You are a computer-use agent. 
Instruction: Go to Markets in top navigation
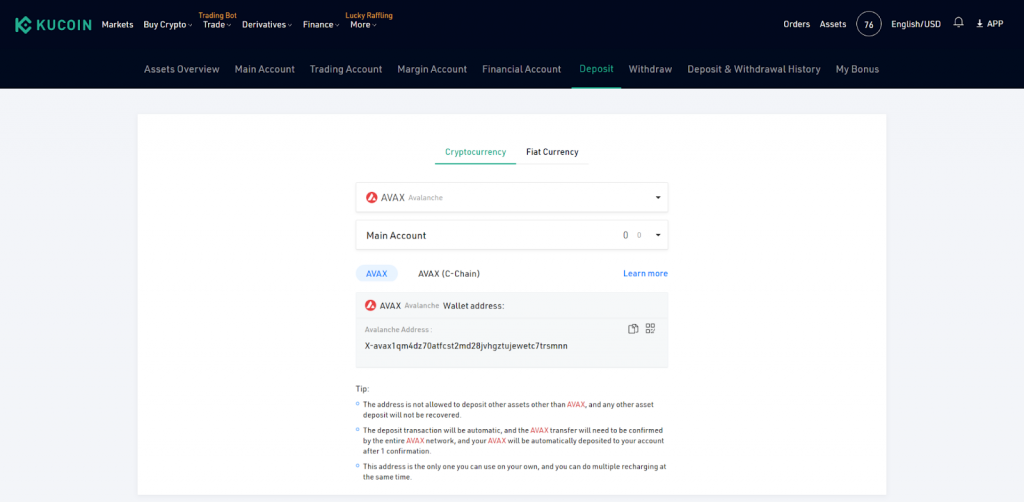coord(118,25)
